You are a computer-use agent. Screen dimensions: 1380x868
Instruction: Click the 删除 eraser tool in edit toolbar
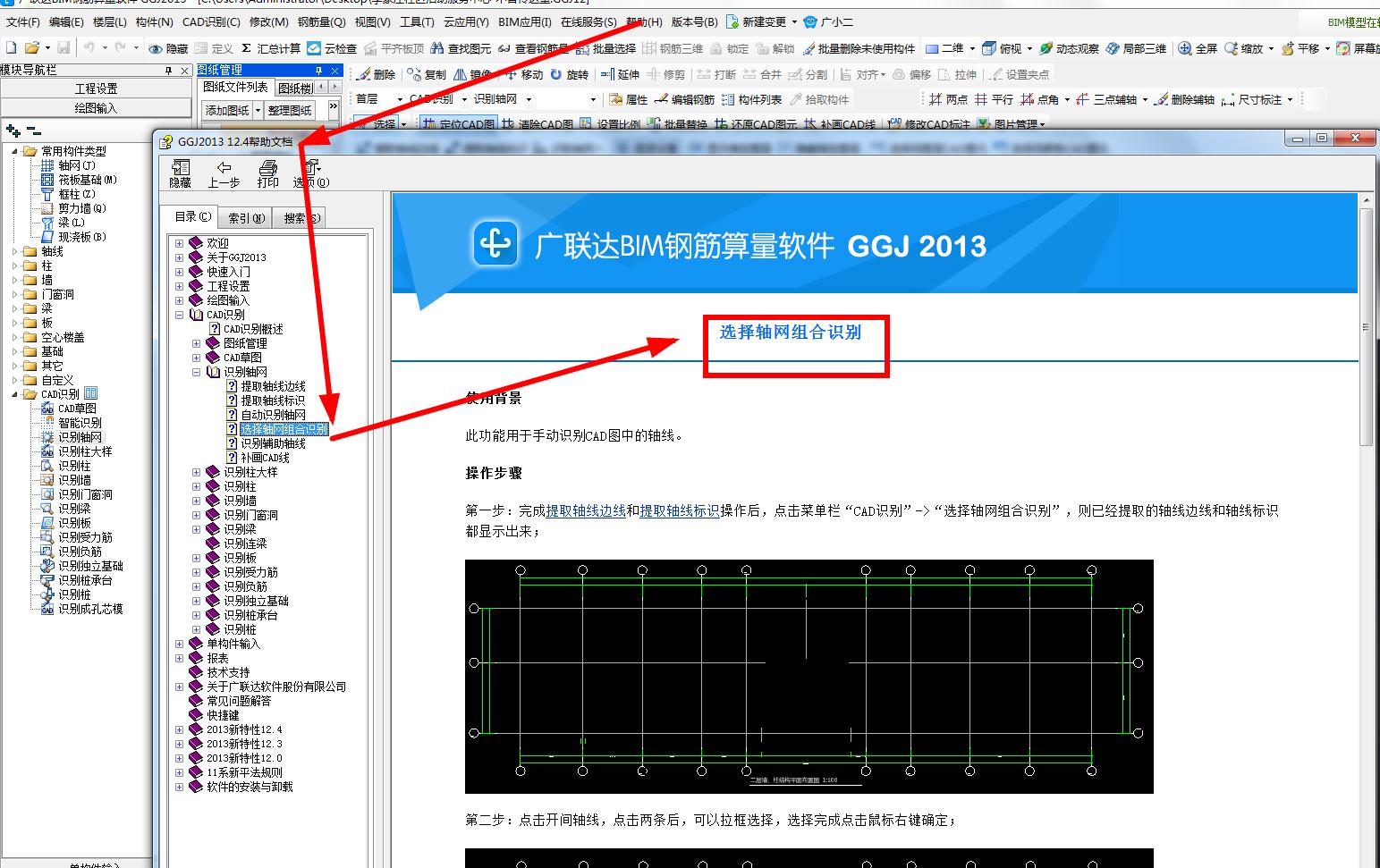[377, 74]
